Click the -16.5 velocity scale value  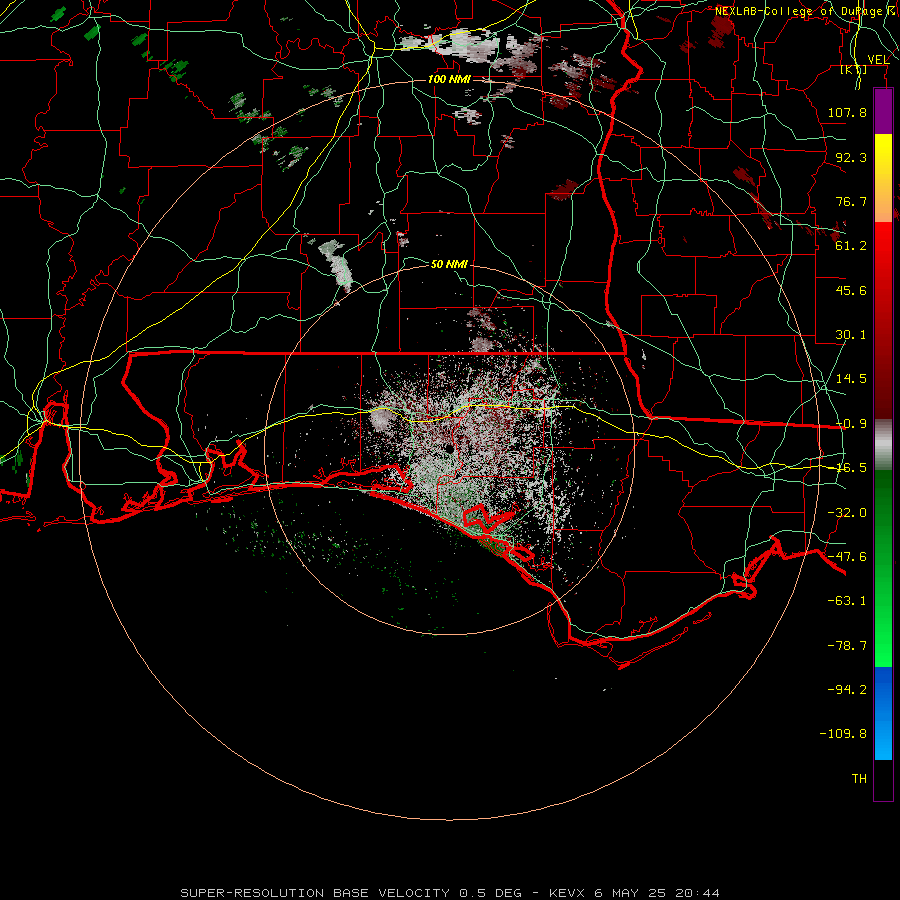pyautogui.click(x=851, y=468)
